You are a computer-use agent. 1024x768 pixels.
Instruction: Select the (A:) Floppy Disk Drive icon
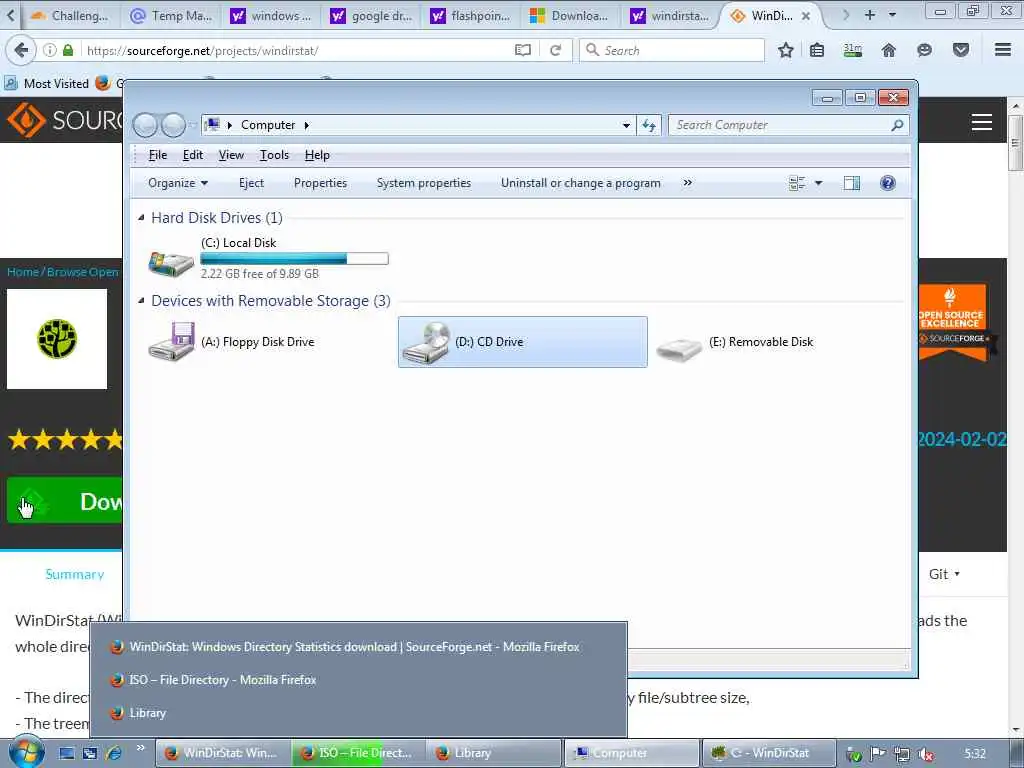[x=172, y=342]
